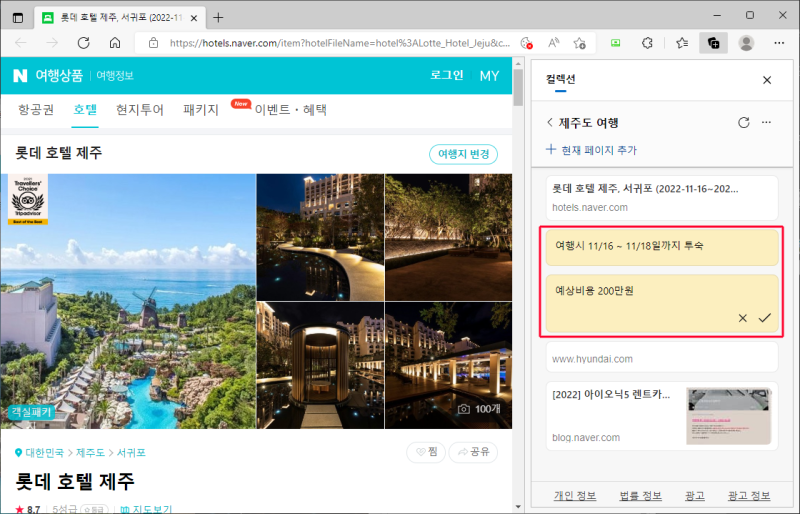Click the scrollbar up arrow
The height and width of the screenshot is (514, 800).
pyautogui.click(x=518, y=64)
